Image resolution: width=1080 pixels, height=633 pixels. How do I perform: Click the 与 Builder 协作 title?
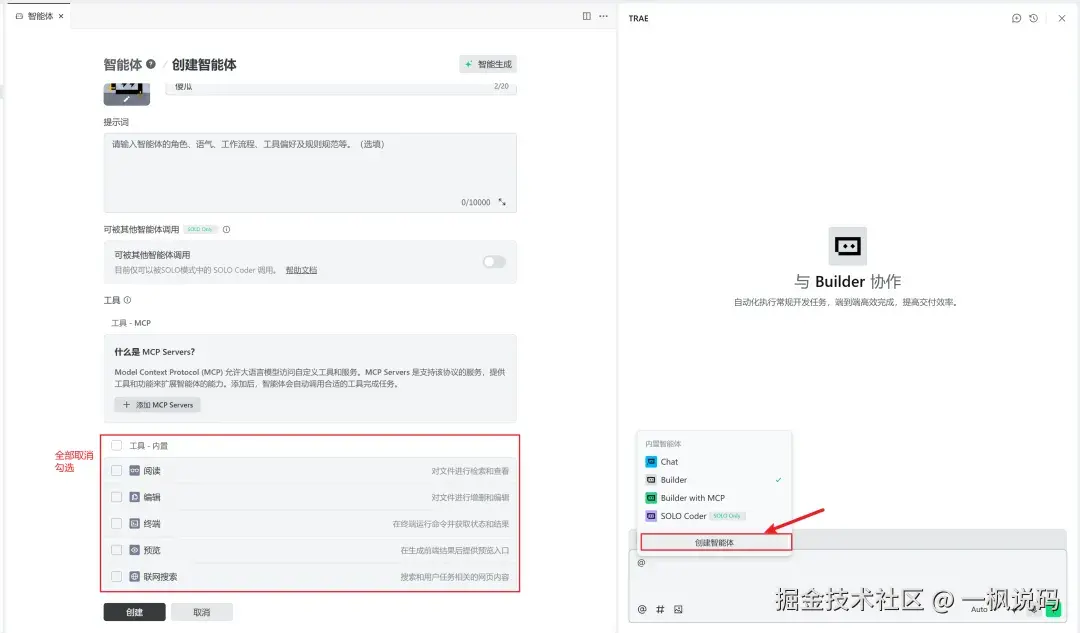coord(847,282)
